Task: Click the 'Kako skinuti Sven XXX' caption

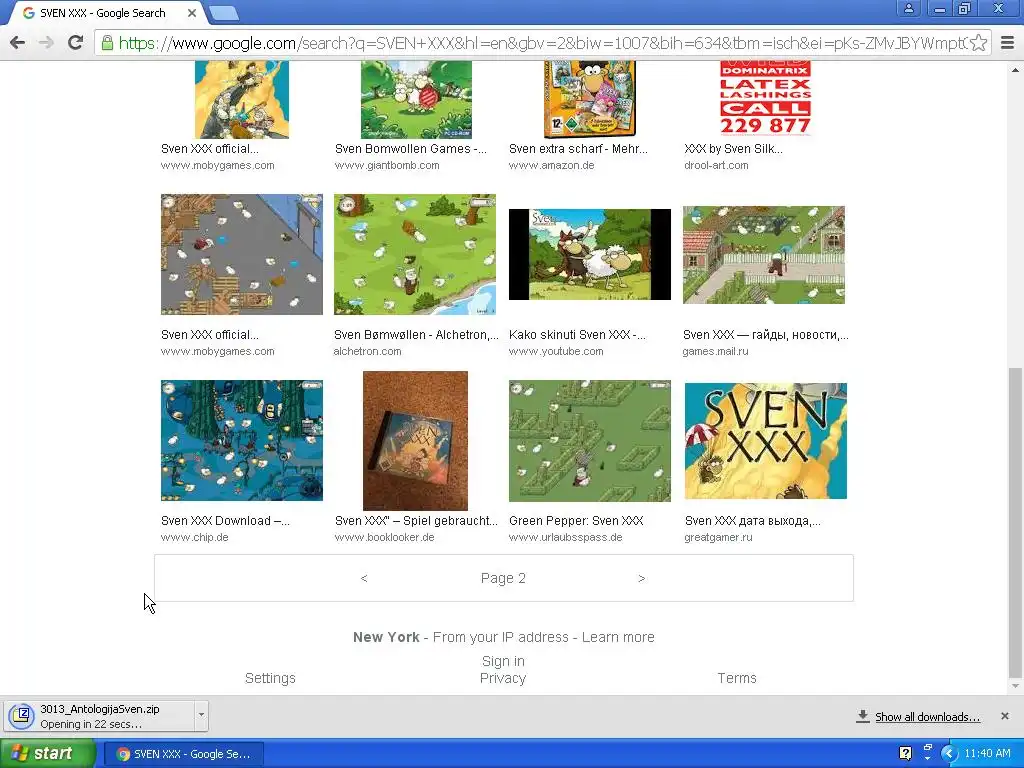Action: (577, 335)
